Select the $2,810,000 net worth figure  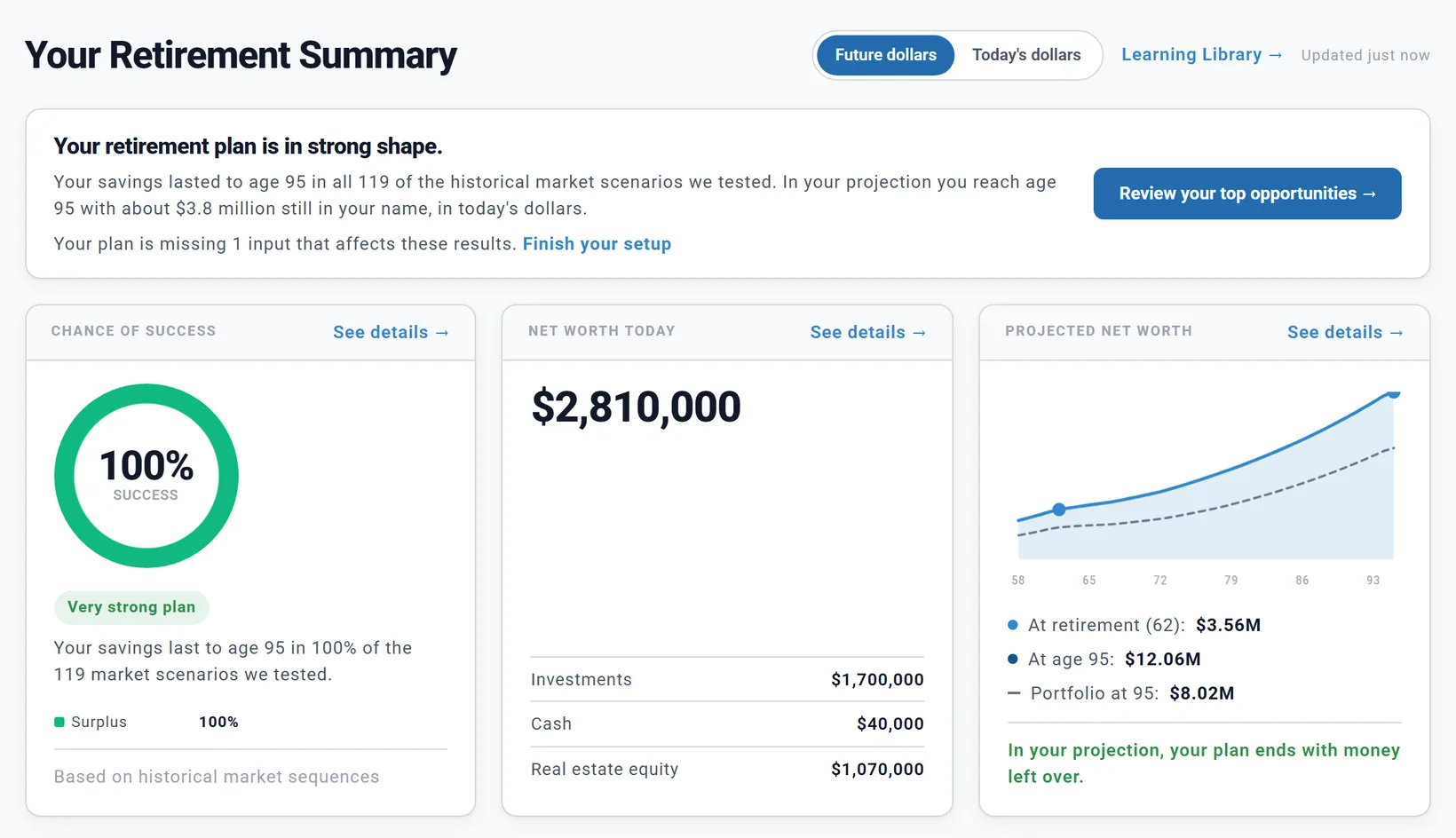coord(636,407)
